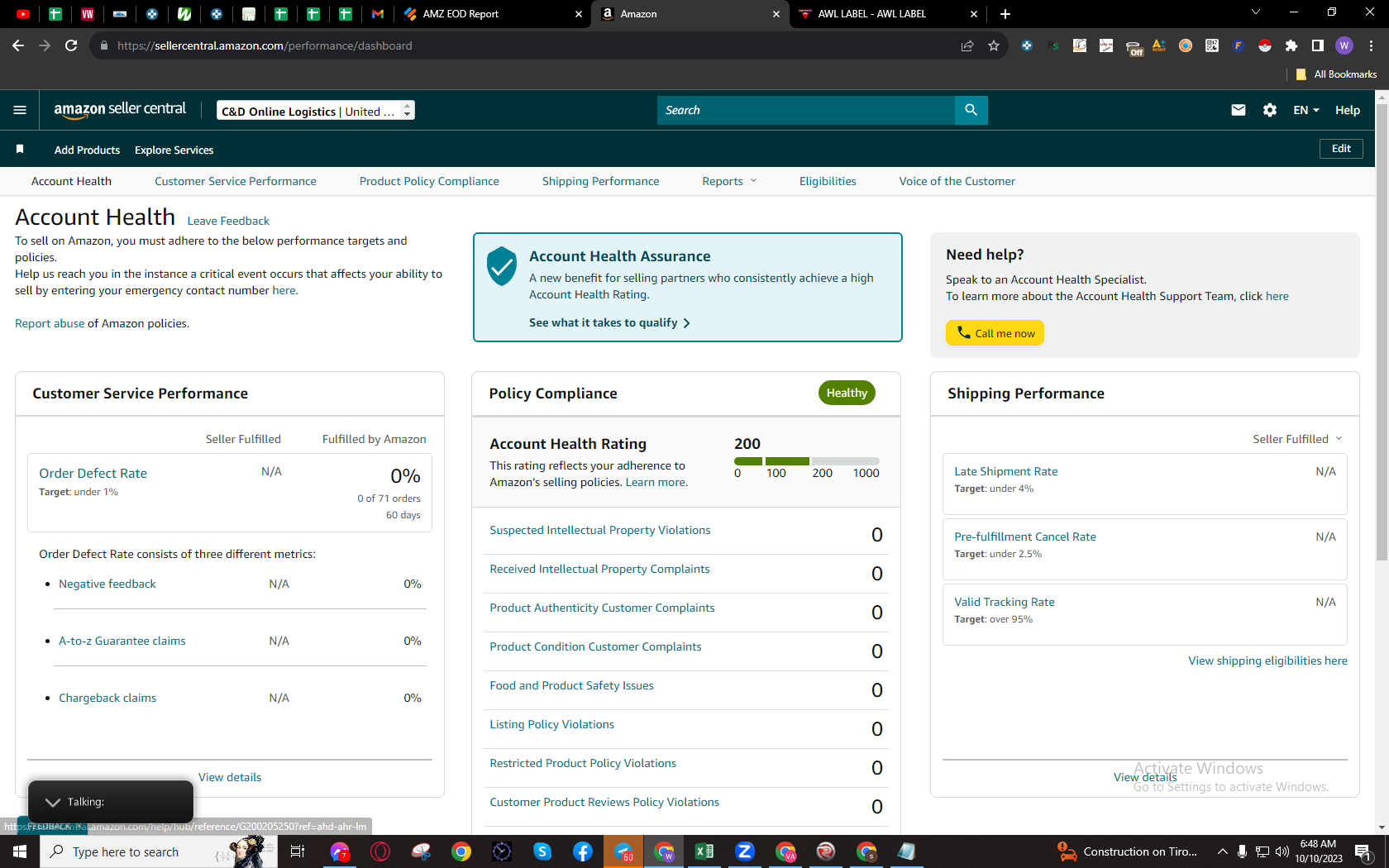The width and height of the screenshot is (1389, 868).
Task: Open the Seller Central hamburger menu
Action: (x=20, y=110)
